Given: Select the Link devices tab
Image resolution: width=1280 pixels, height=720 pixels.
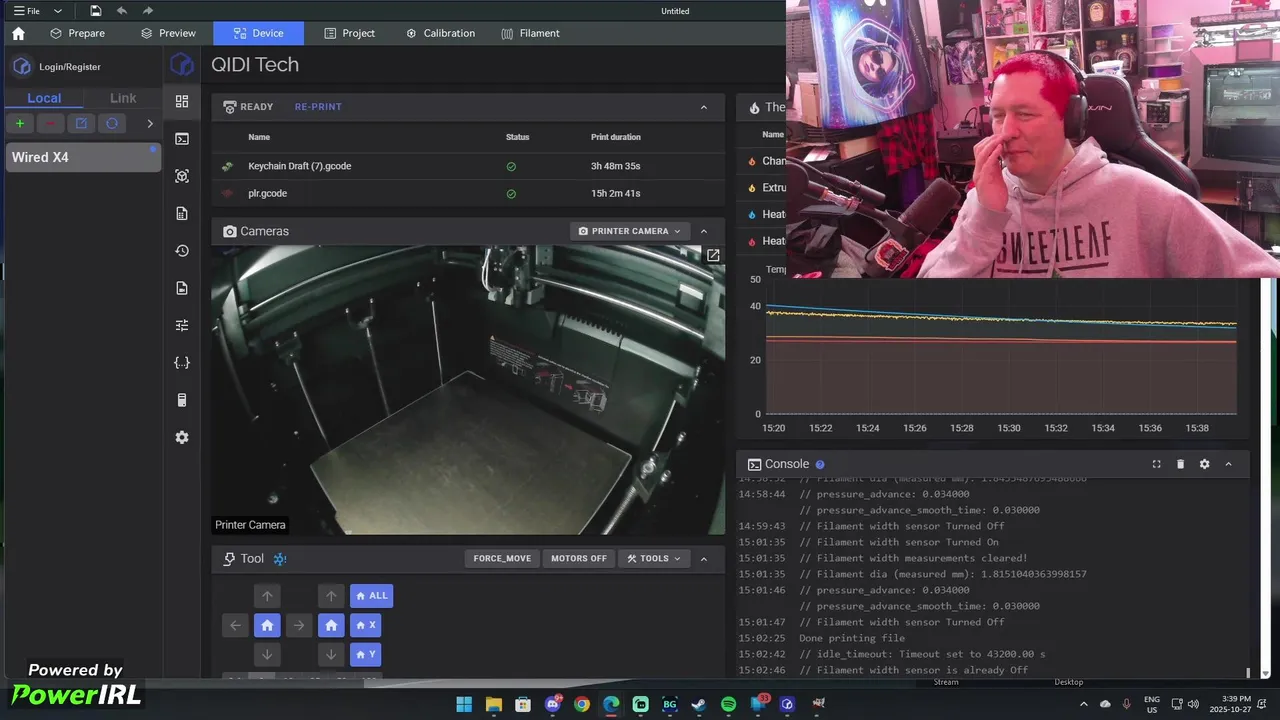Looking at the screenshot, I should pyautogui.click(x=123, y=98).
